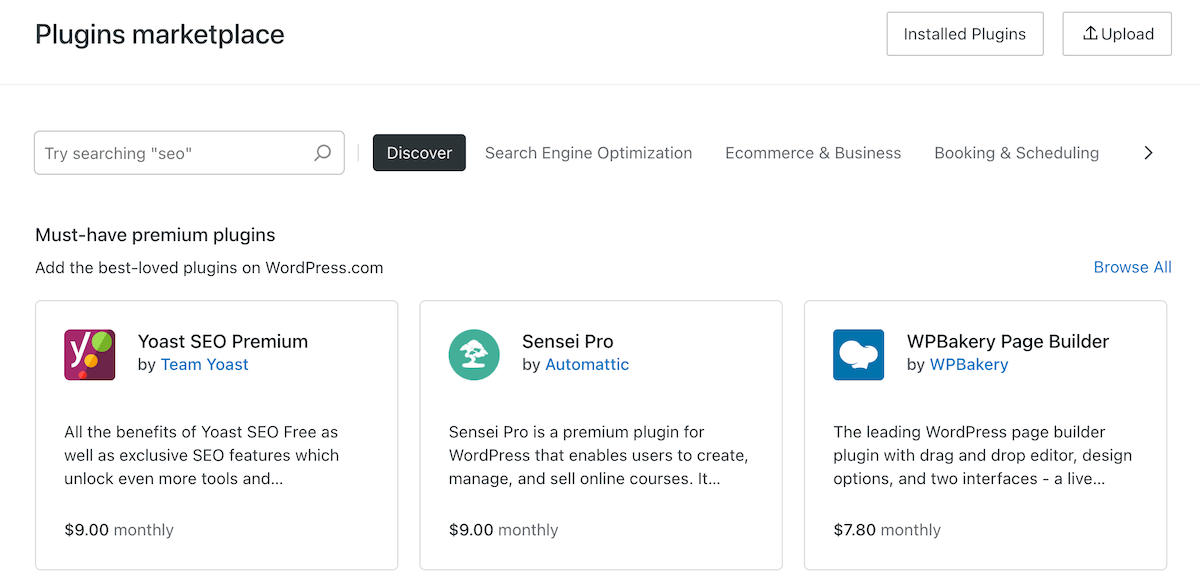
Task: Select the Discover tab
Action: point(419,153)
